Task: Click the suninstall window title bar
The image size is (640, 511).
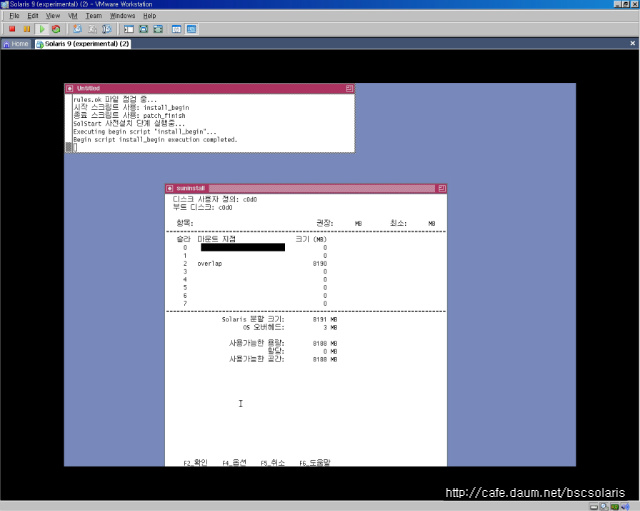Action: click(x=306, y=188)
